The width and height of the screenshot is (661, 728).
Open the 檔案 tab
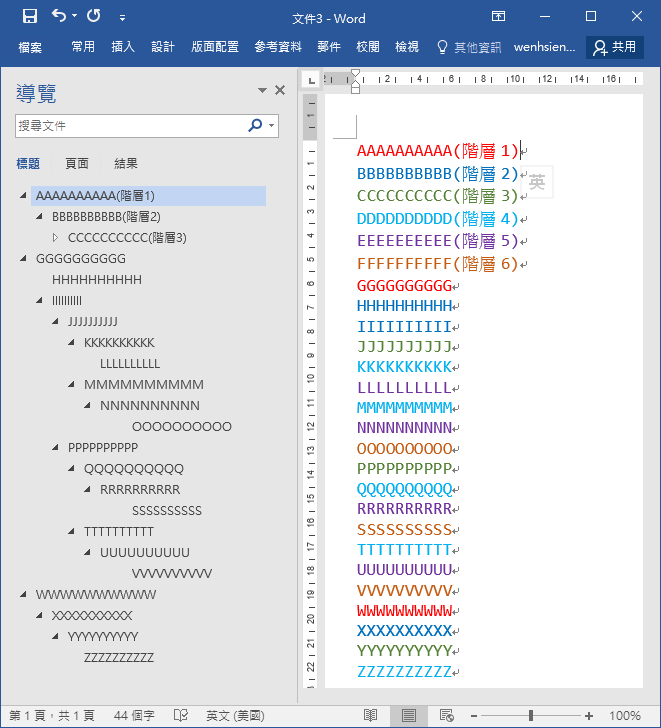pos(30,47)
